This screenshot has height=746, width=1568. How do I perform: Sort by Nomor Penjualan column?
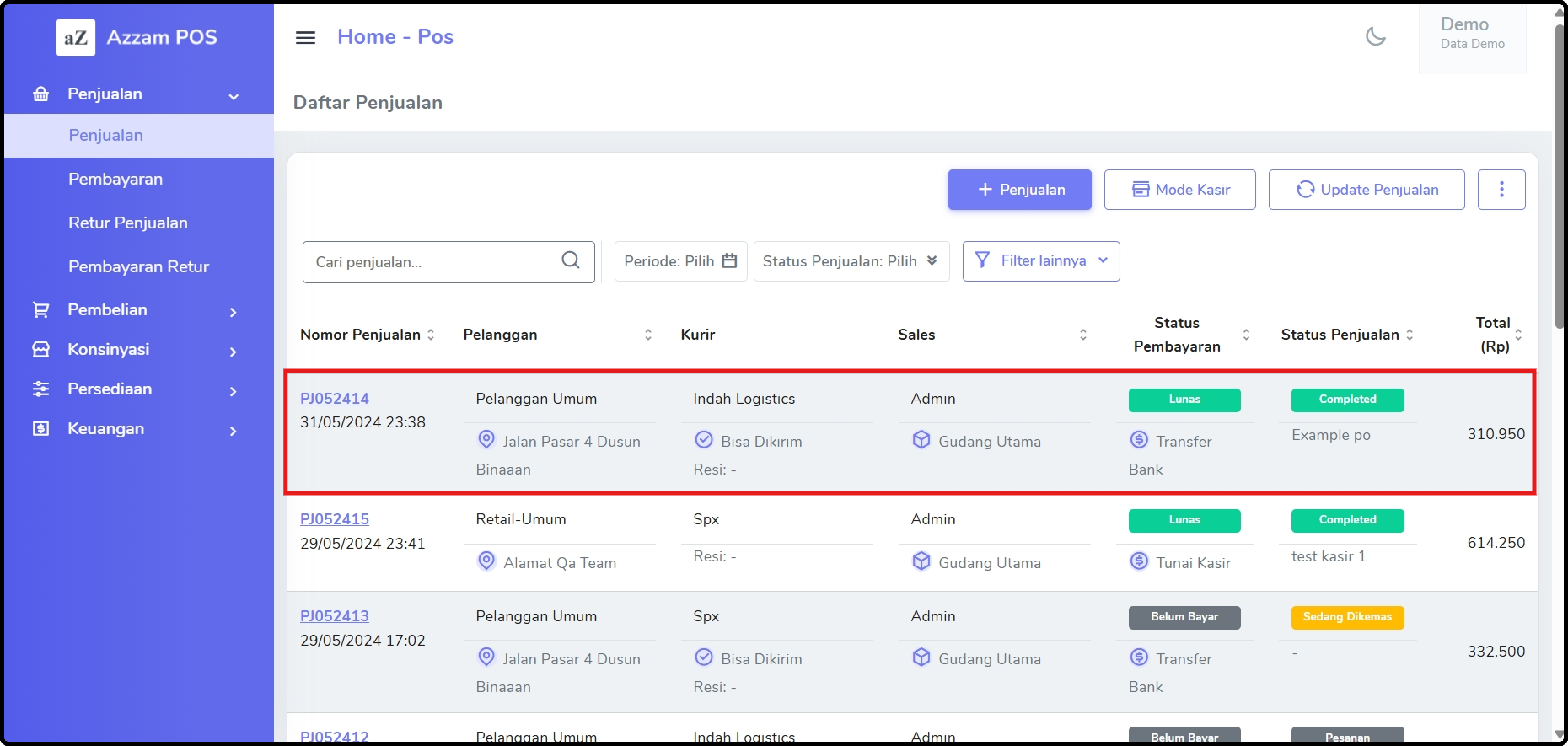tap(430, 335)
